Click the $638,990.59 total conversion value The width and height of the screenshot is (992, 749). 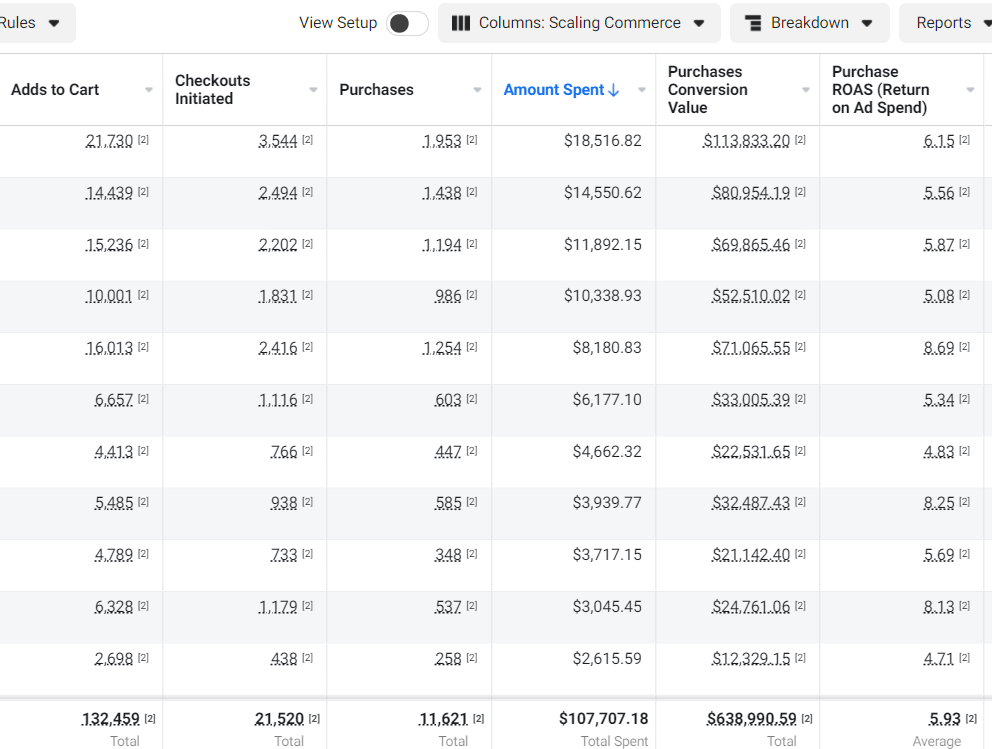pyautogui.click(x=752, y=719)
